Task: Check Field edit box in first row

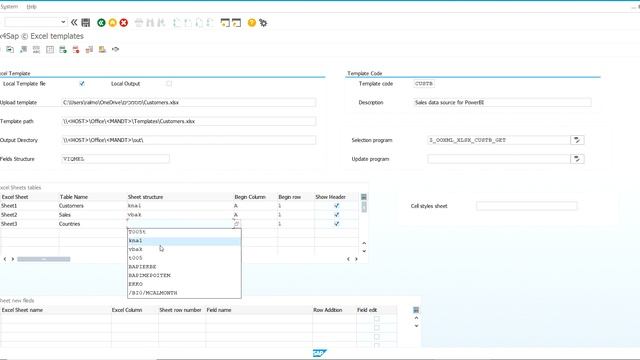Action: 377,319
